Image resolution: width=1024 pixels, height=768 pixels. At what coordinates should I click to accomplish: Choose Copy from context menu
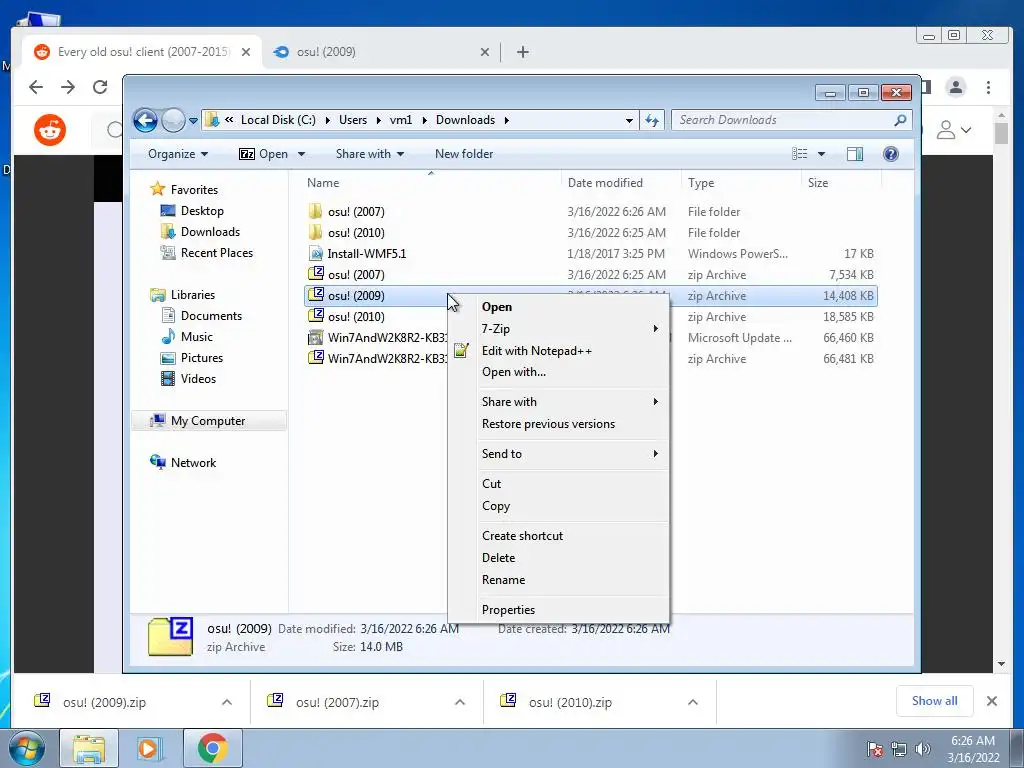[x=558, y=506]
